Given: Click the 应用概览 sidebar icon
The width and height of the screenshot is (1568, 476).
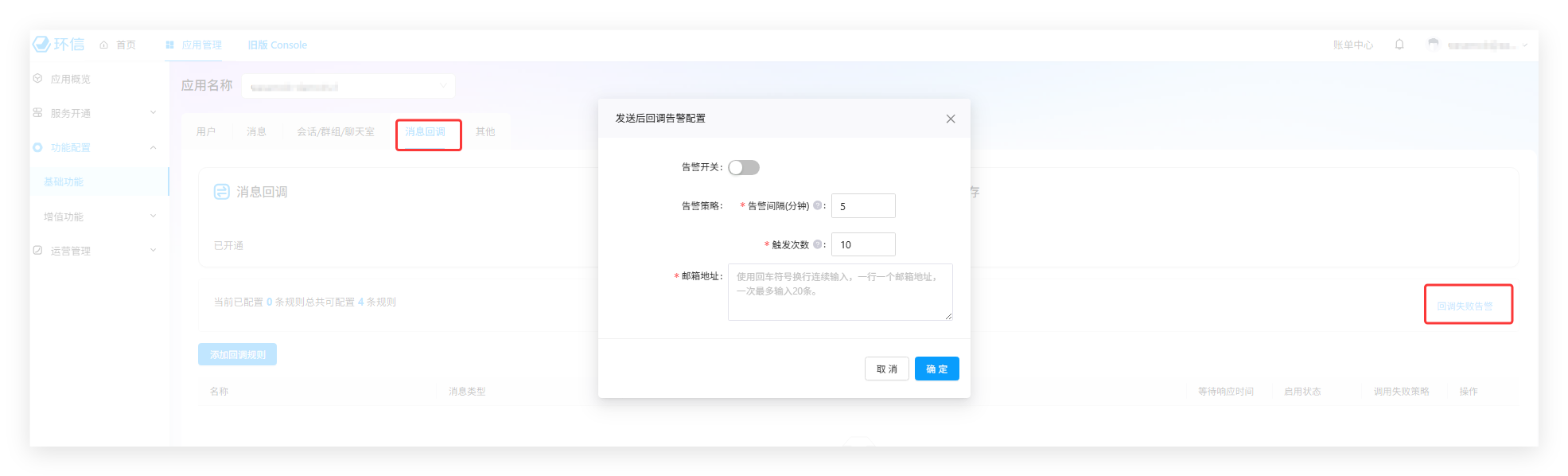Looking at the screenshot, I should [37, 79].
